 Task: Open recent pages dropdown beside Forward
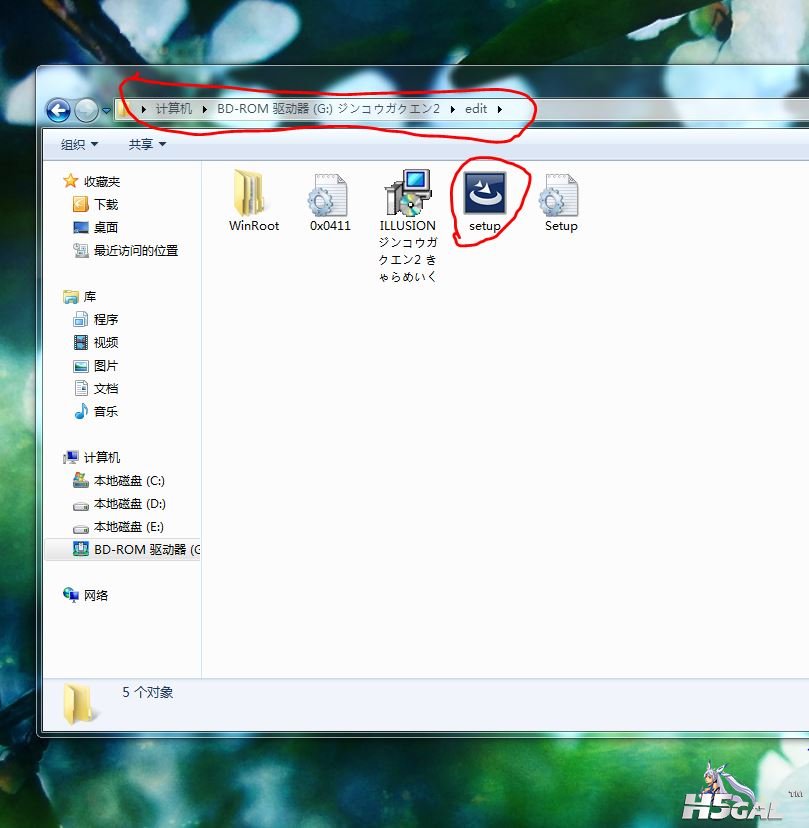(106, 110)
